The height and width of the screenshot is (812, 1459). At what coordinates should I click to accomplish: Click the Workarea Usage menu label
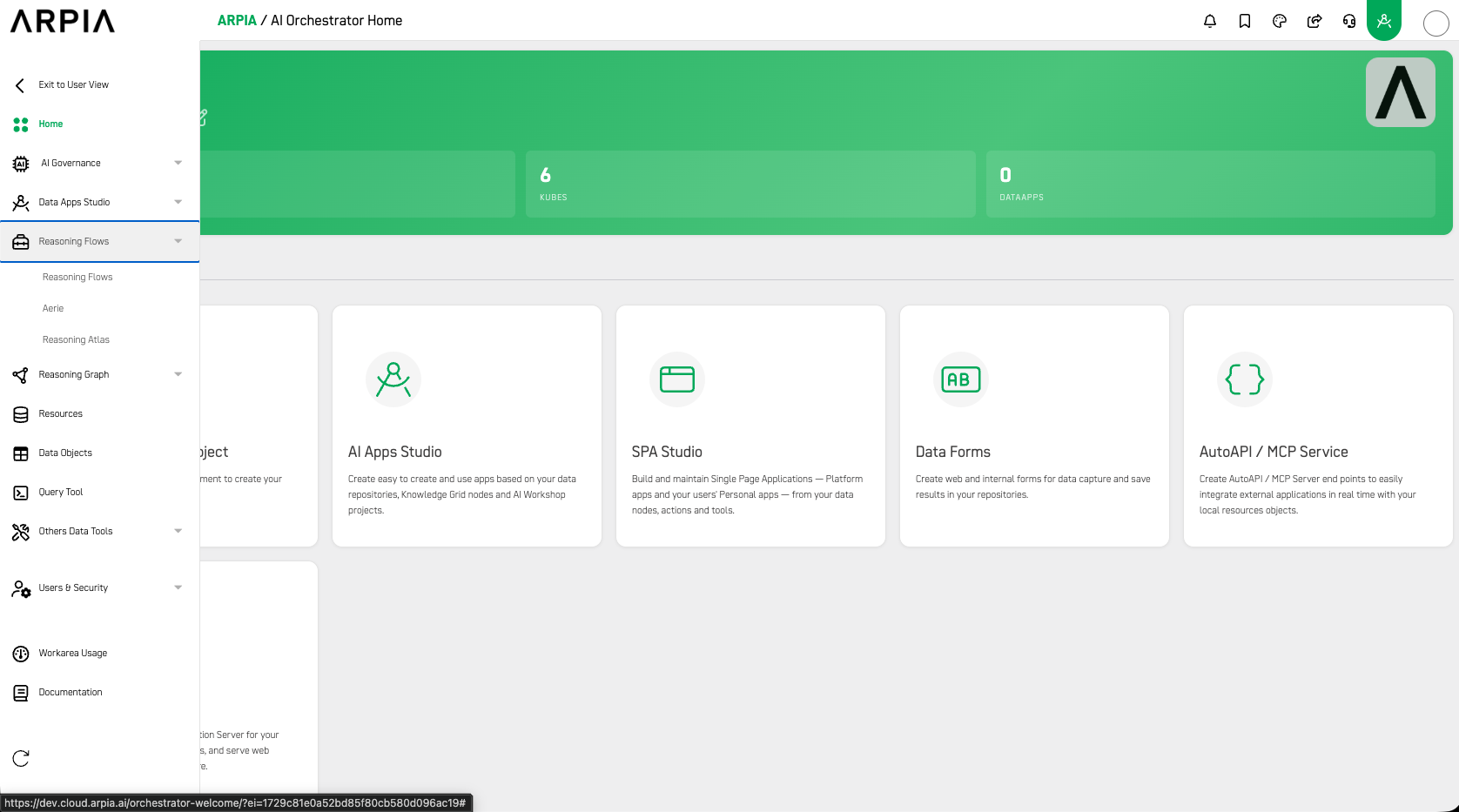click(73, 654)
